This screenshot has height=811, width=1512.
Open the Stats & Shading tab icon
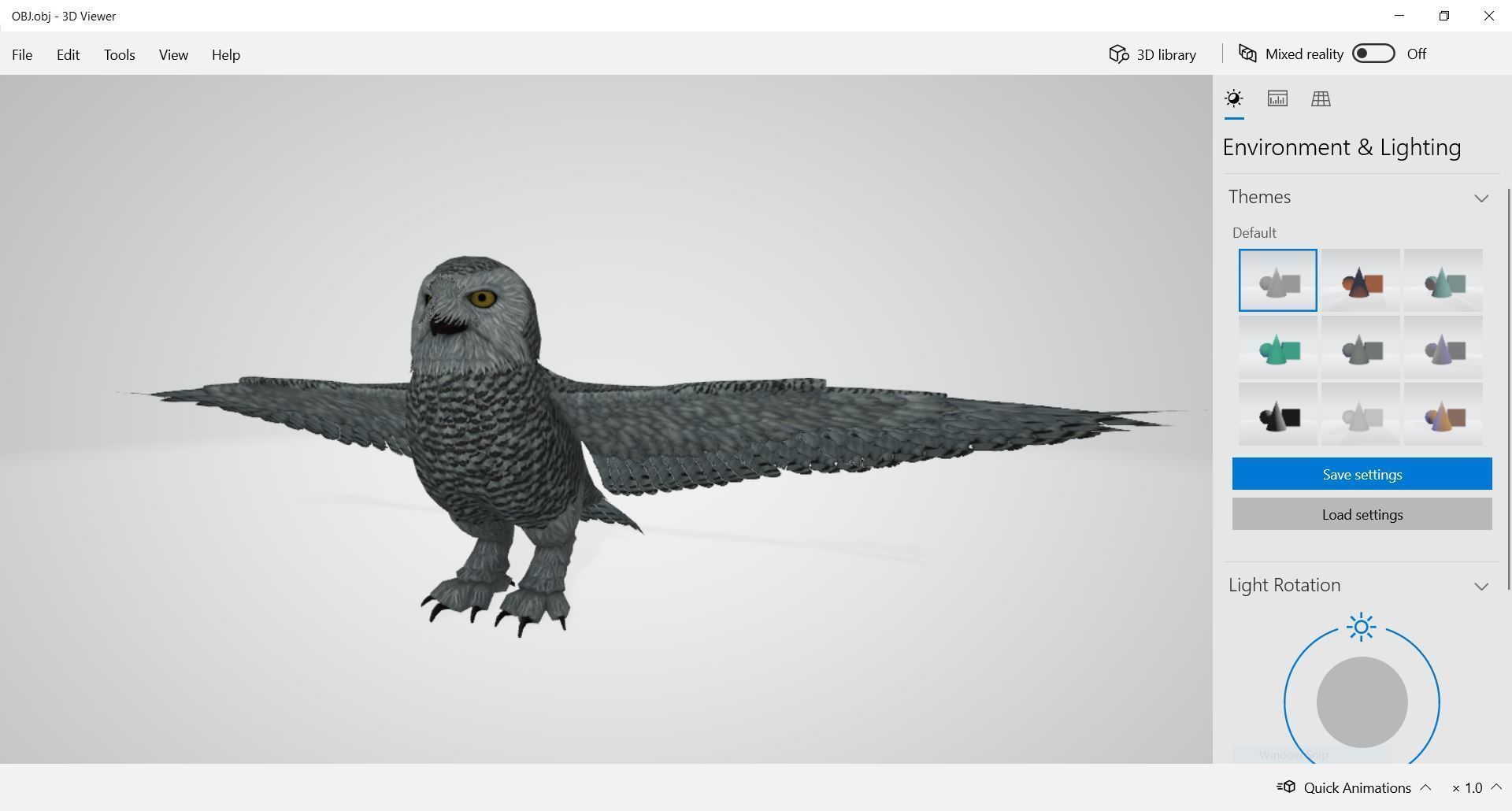coord(1277,98)
